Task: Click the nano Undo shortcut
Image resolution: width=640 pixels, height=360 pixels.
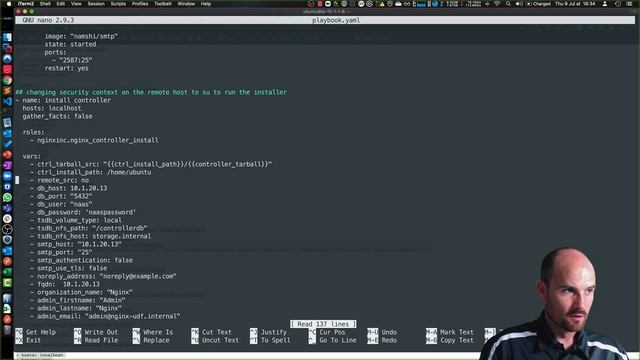Action: click(x=382, y=332)
